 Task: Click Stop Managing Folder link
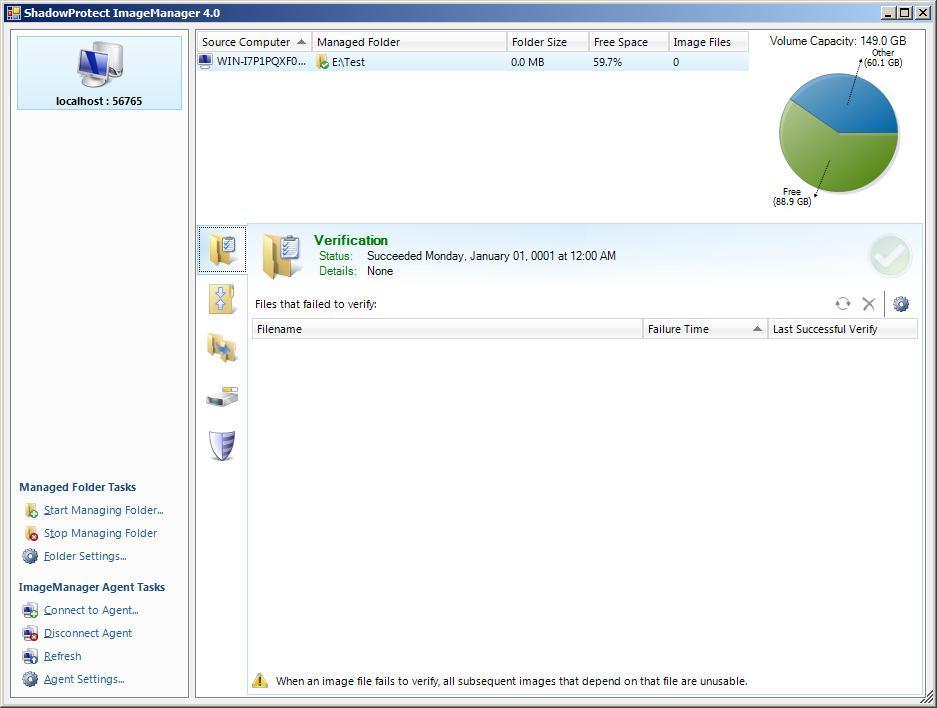100,533
